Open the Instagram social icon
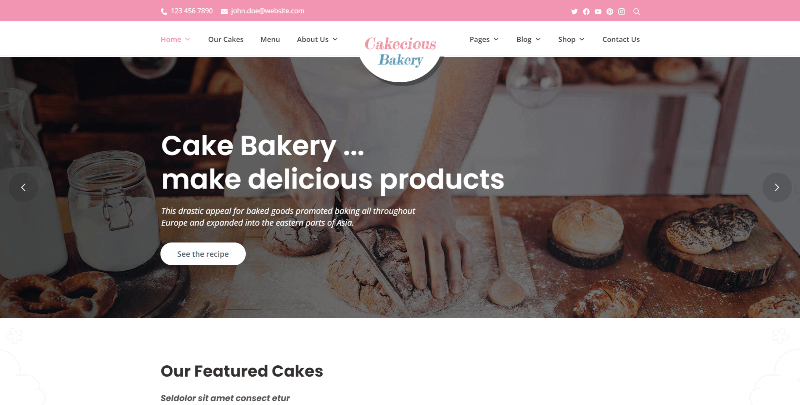800x405 pixels. click(621, 12)
